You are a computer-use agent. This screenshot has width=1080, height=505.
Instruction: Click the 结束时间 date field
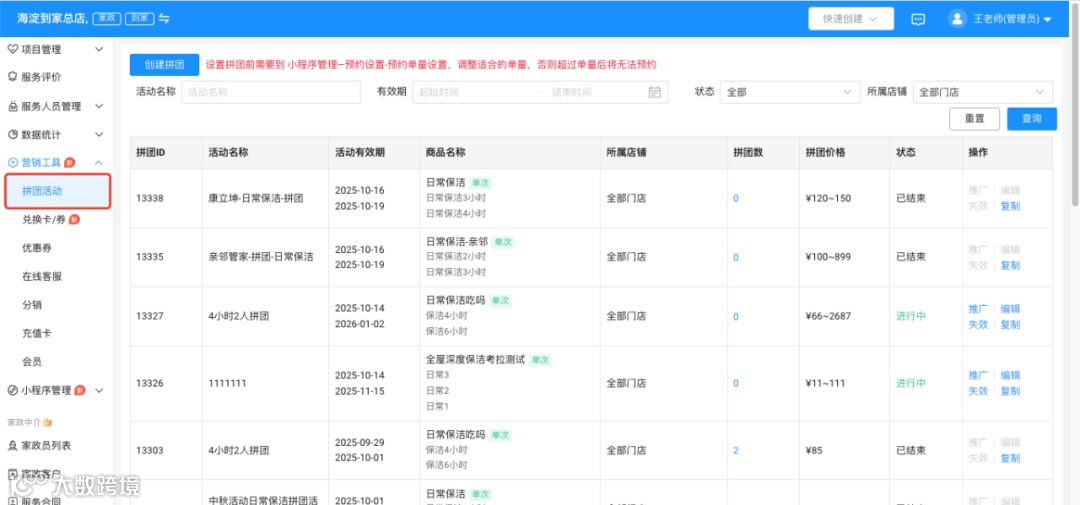tap(596, 92)
